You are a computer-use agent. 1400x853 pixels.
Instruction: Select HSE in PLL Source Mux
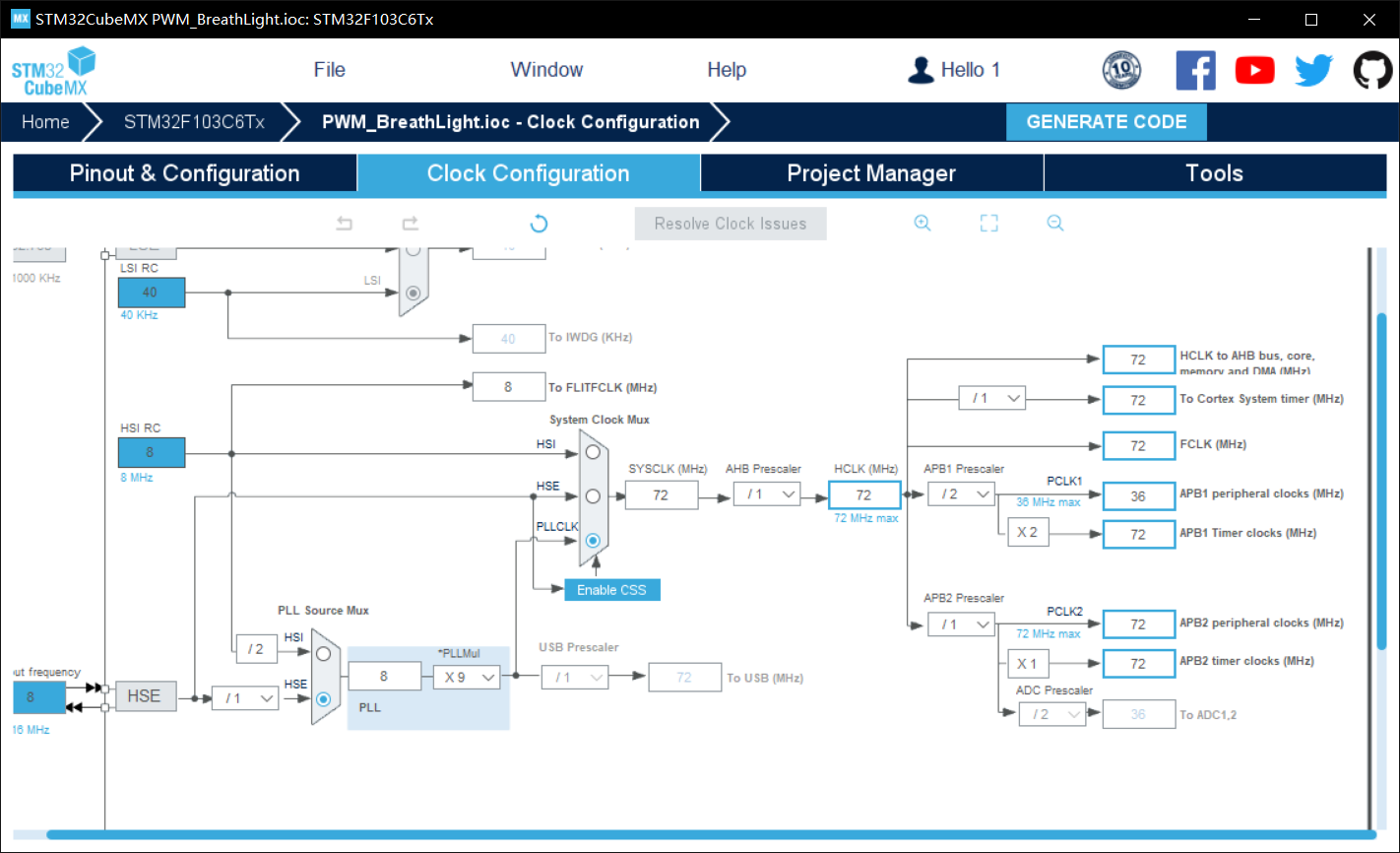tap(323, 699)
